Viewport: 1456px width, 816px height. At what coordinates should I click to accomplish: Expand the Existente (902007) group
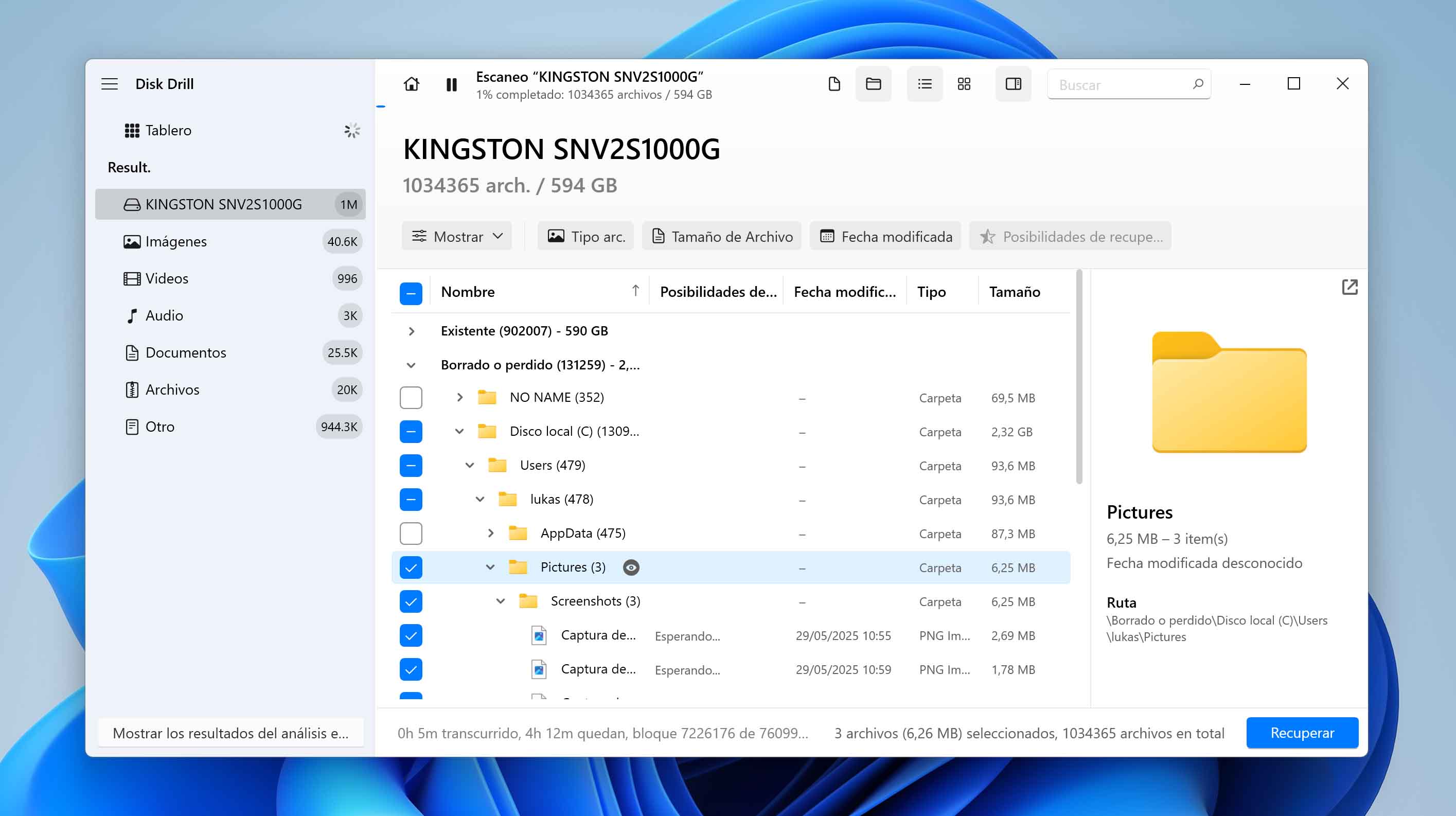[412, 331]
